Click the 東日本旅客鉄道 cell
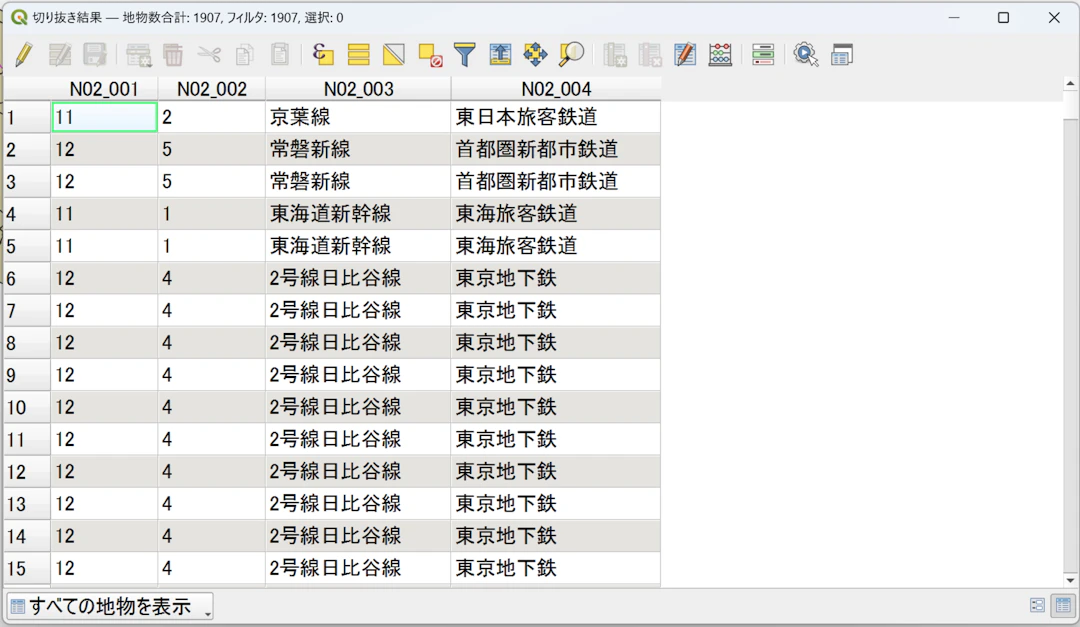 click(x=556, y=117)
